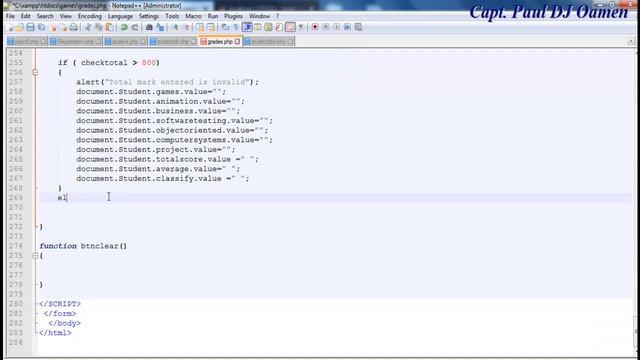
Task: Click the Synchronize Horizontal Scrolling icon
Action: [211, 27]
